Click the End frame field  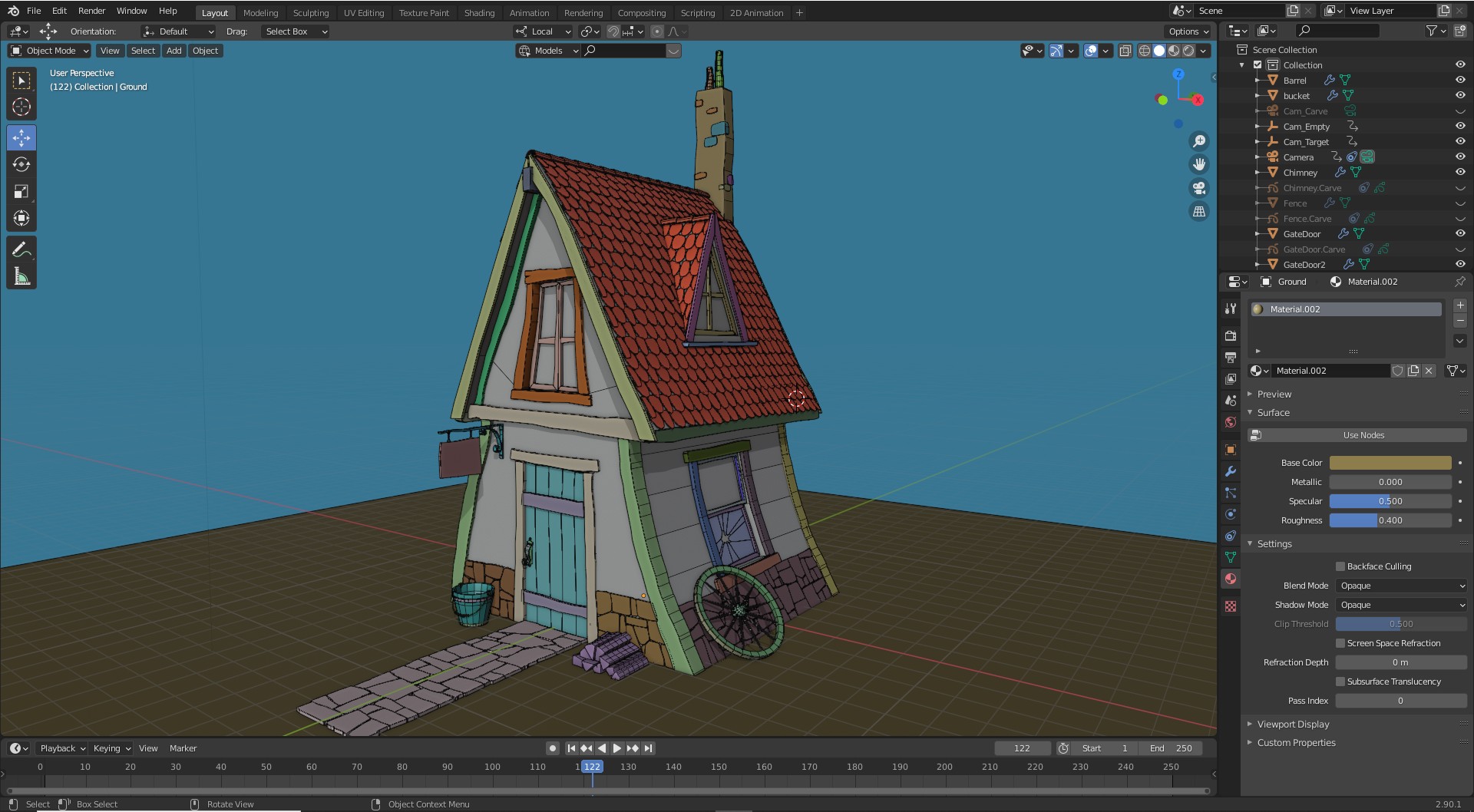[1171, 748]
